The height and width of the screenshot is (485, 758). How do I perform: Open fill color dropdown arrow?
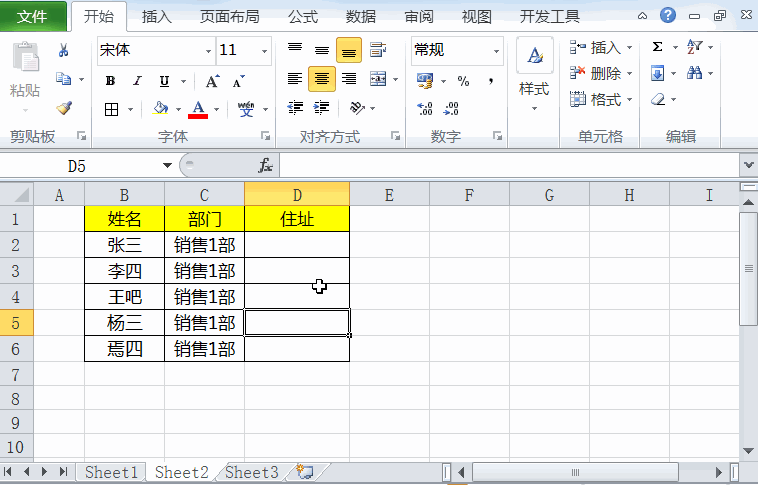178,110
